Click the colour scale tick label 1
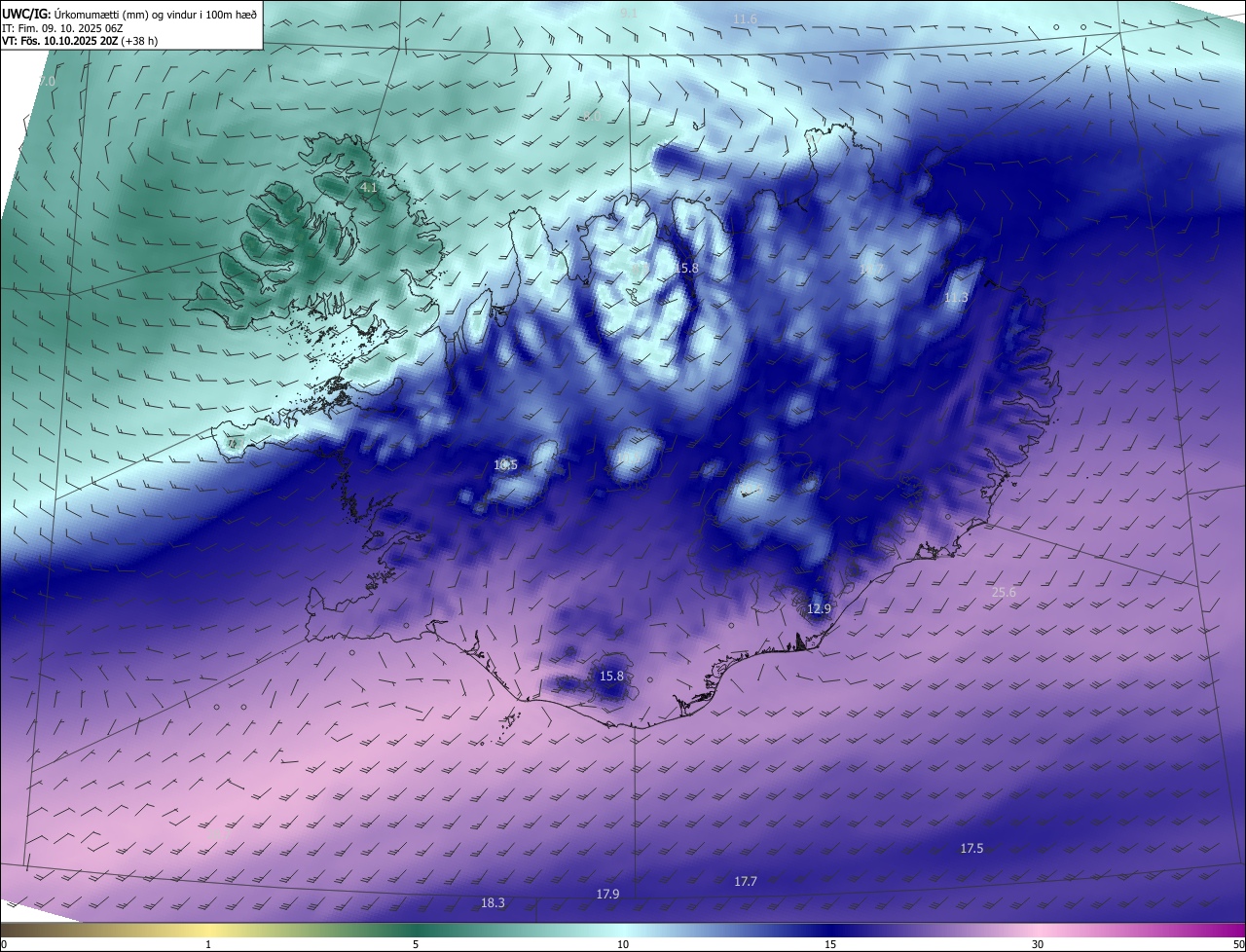This screenshot has height=952, width=1246. coord(208,944)
